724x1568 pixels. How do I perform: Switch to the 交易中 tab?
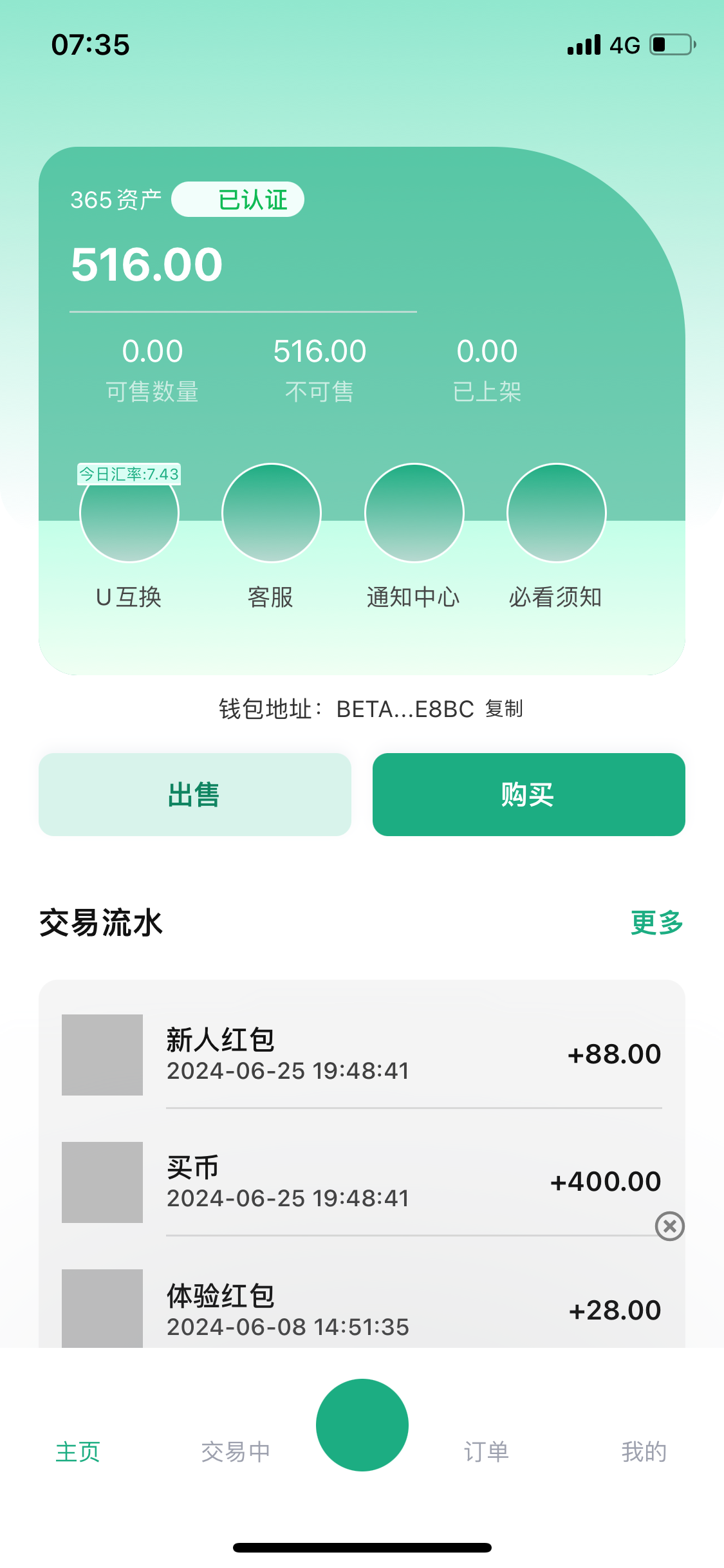coord(236,1451)
